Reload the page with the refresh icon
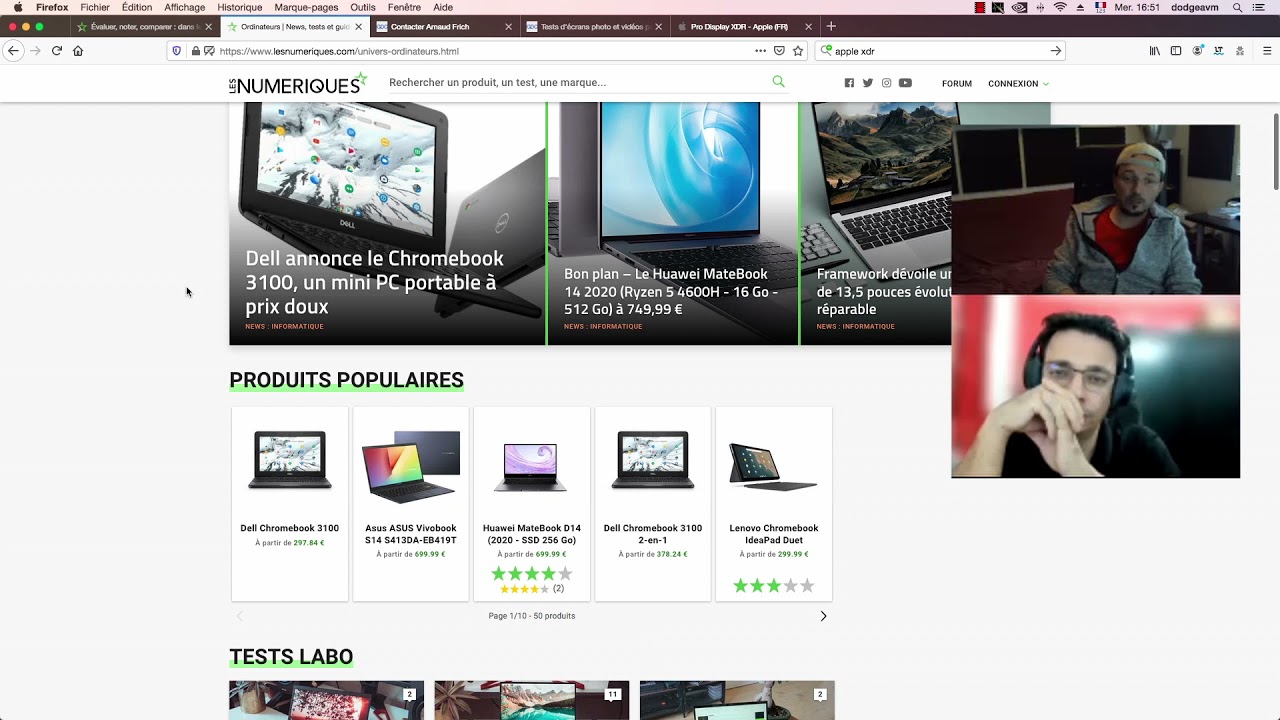 [x=56, y=51]
